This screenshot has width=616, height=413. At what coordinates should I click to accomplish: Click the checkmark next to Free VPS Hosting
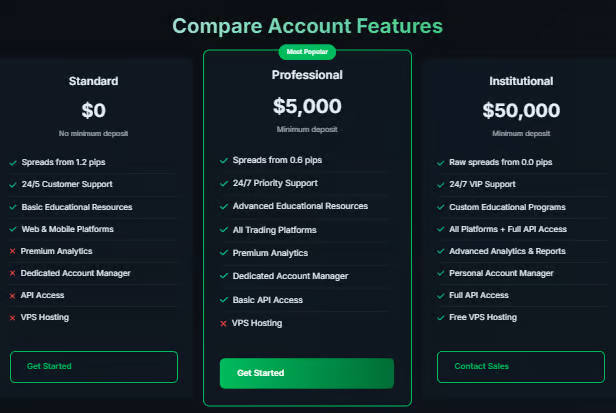click(x=440, y=317)
